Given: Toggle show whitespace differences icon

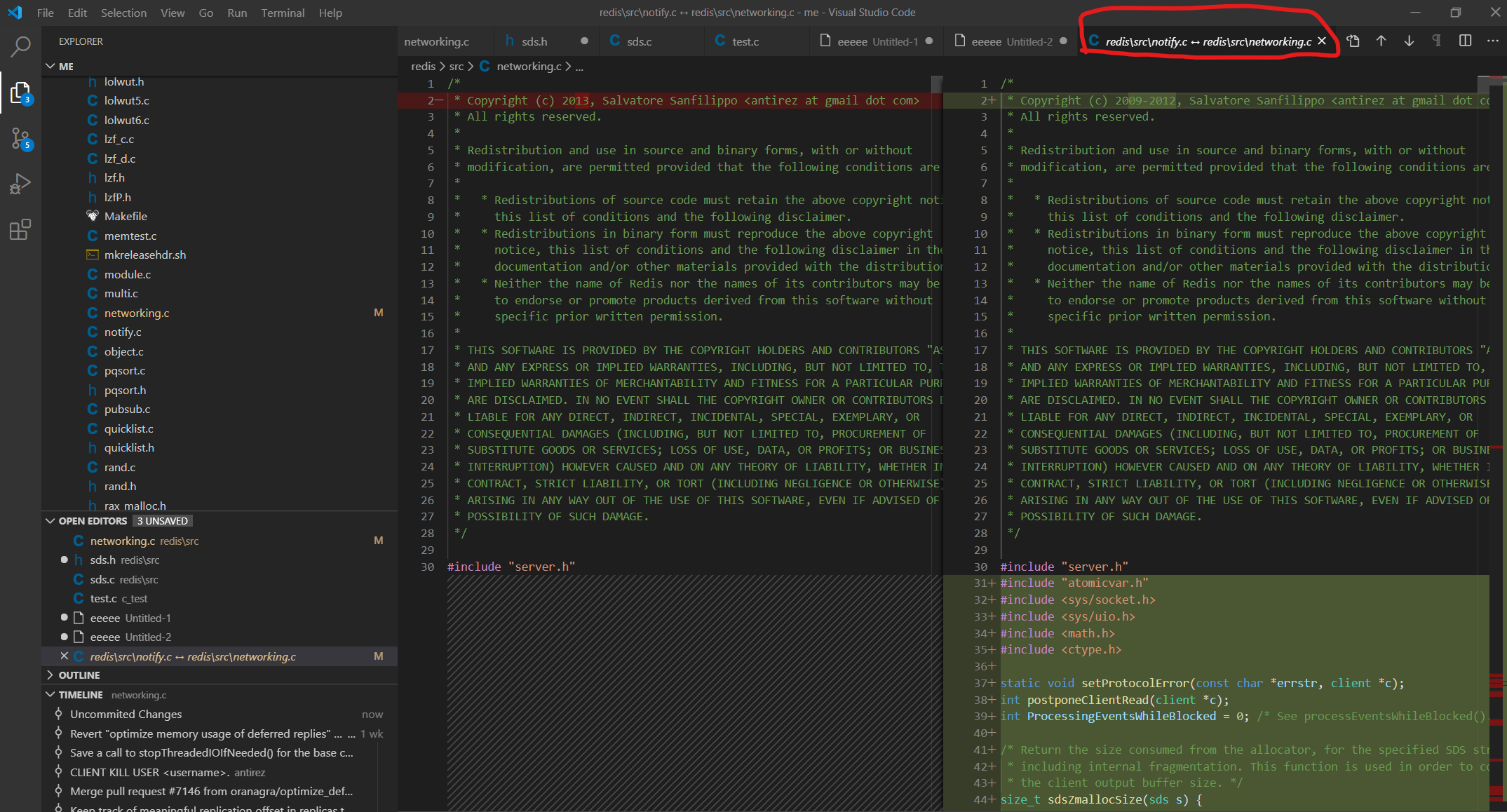Looking at the screenshot, I should tap(1437, 41).
